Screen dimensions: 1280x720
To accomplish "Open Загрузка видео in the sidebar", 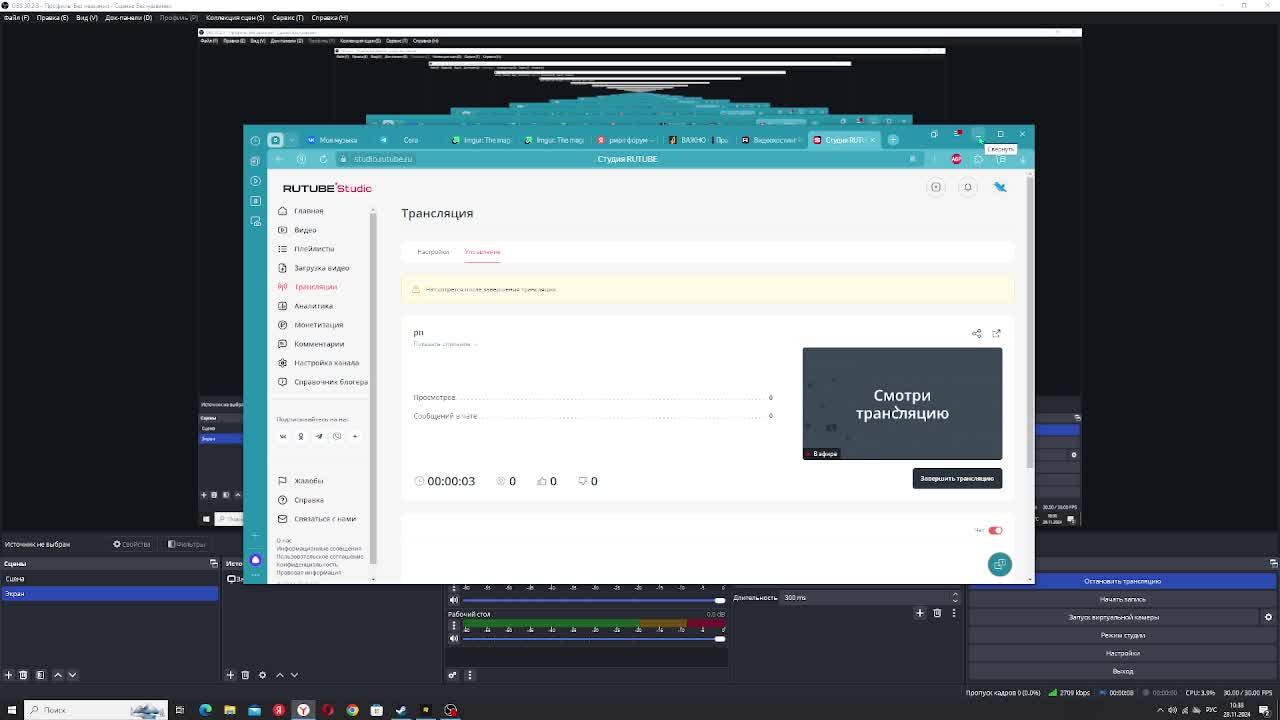I will [x=313, y=268].
